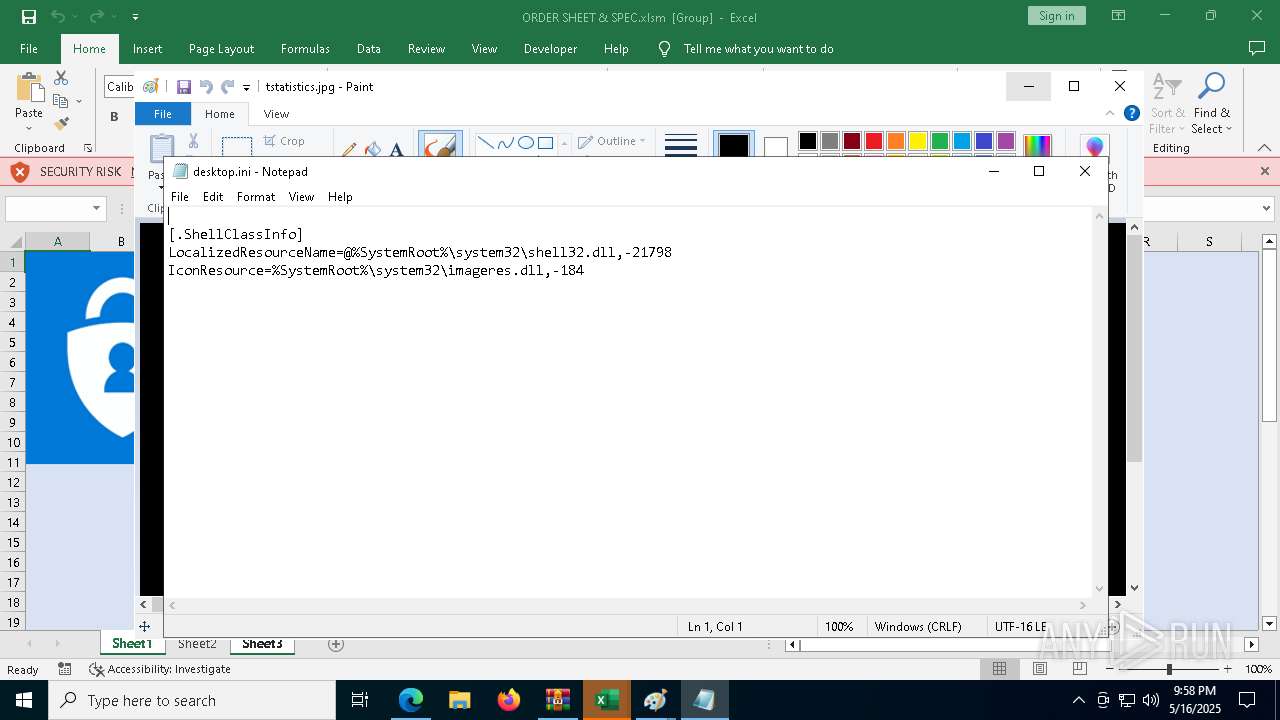The height and width of the screenshot is (720, 1280).
Task: Choose the red swatch in Paint palette
Action: [x=874, y=141]
